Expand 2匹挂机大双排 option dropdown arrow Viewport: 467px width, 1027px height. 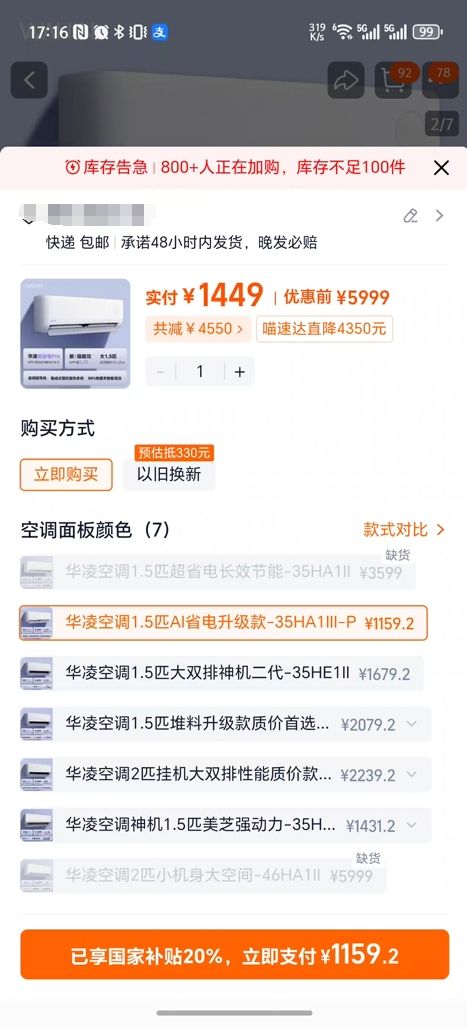pos(412,774)
